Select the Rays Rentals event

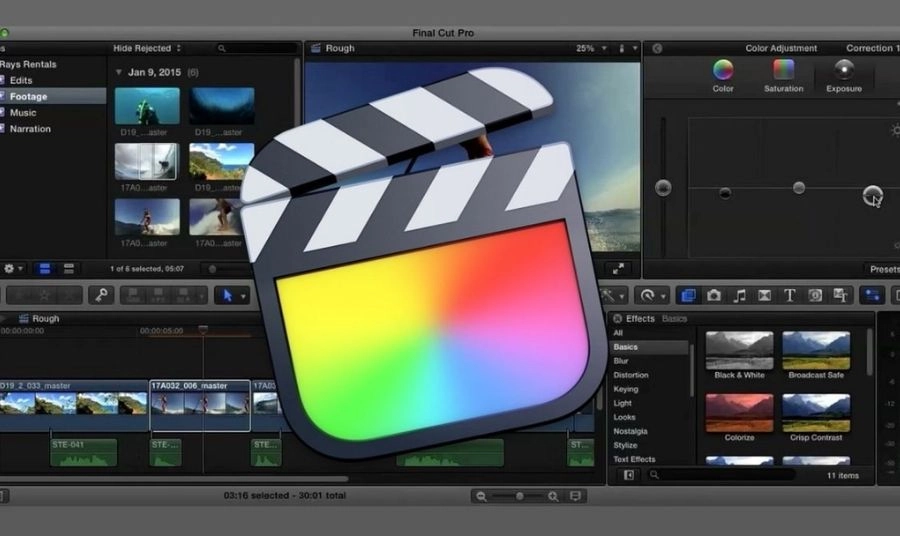click(x=28, y=64)
